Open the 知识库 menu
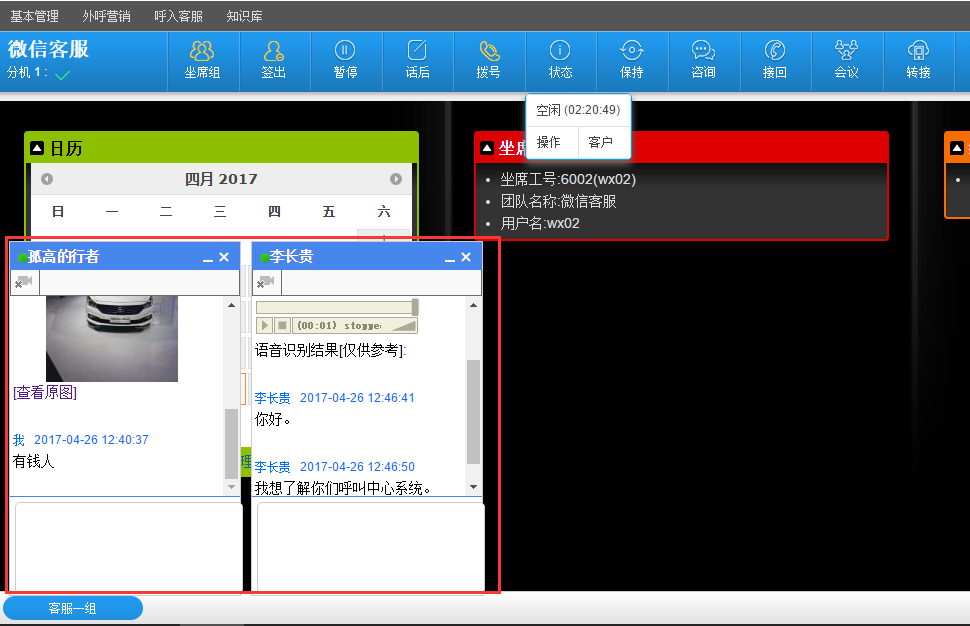Image resolution: width=970 pixels, height=626 pixels. tap(245, 16)
